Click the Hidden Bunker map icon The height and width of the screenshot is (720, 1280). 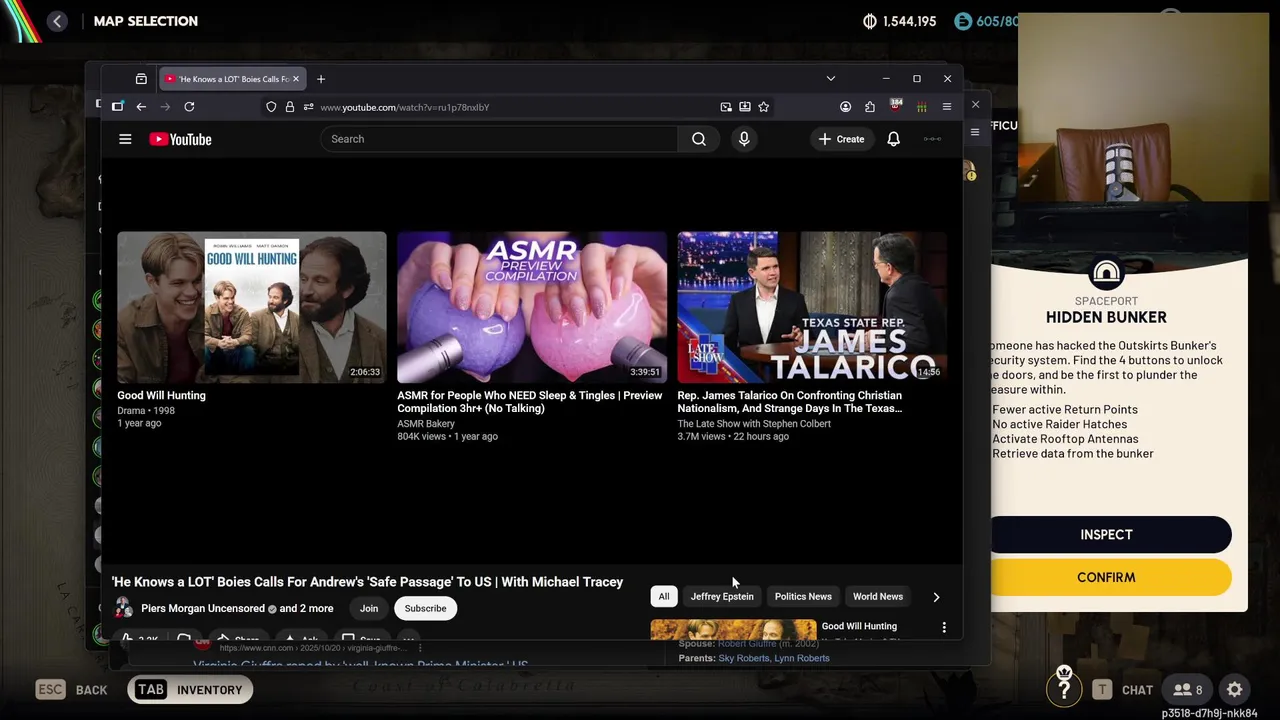tap(1106, 274)
